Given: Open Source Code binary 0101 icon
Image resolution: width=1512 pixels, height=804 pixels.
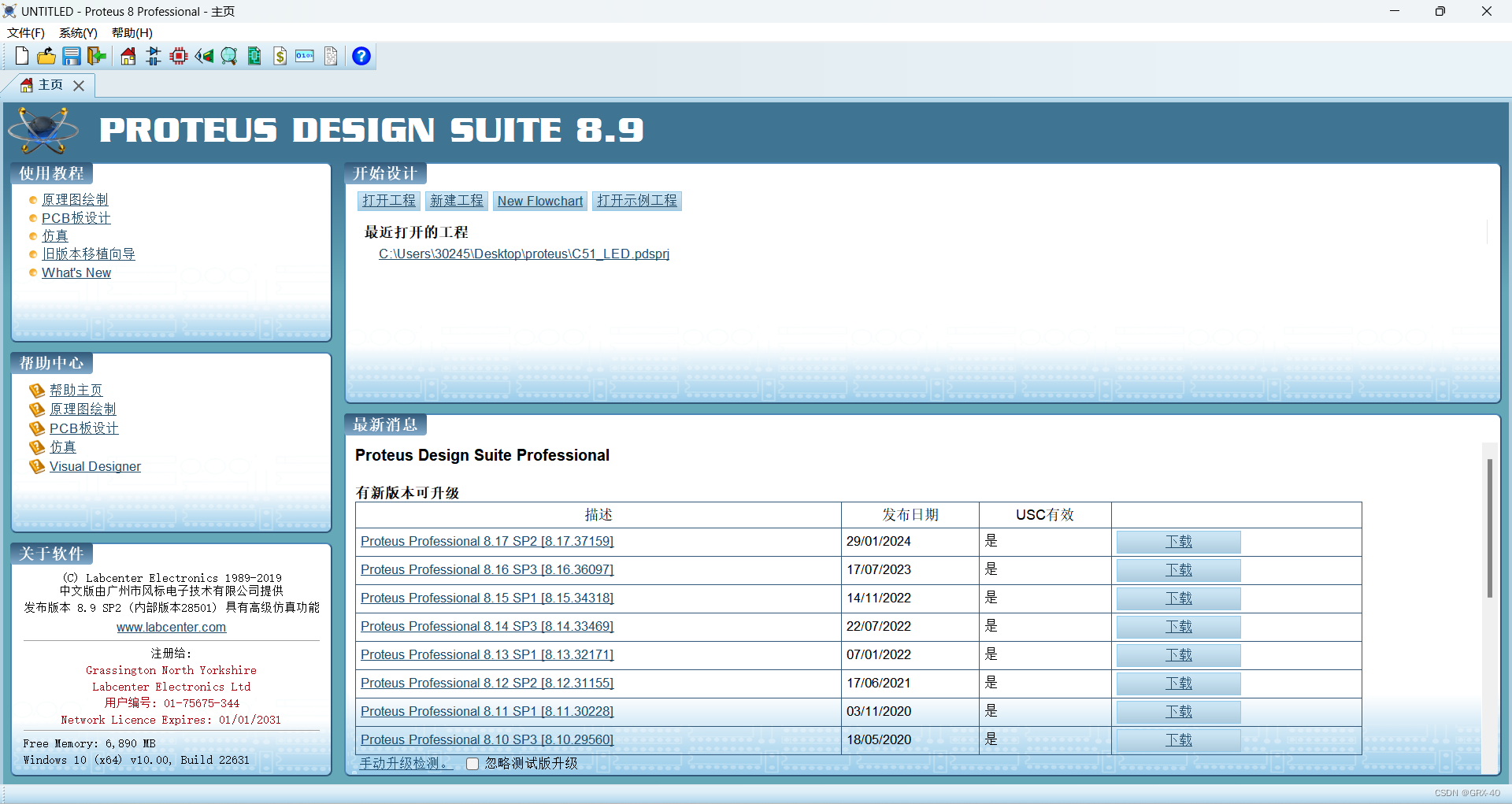Looking at the screenshot, I should (x=305, y=56).
